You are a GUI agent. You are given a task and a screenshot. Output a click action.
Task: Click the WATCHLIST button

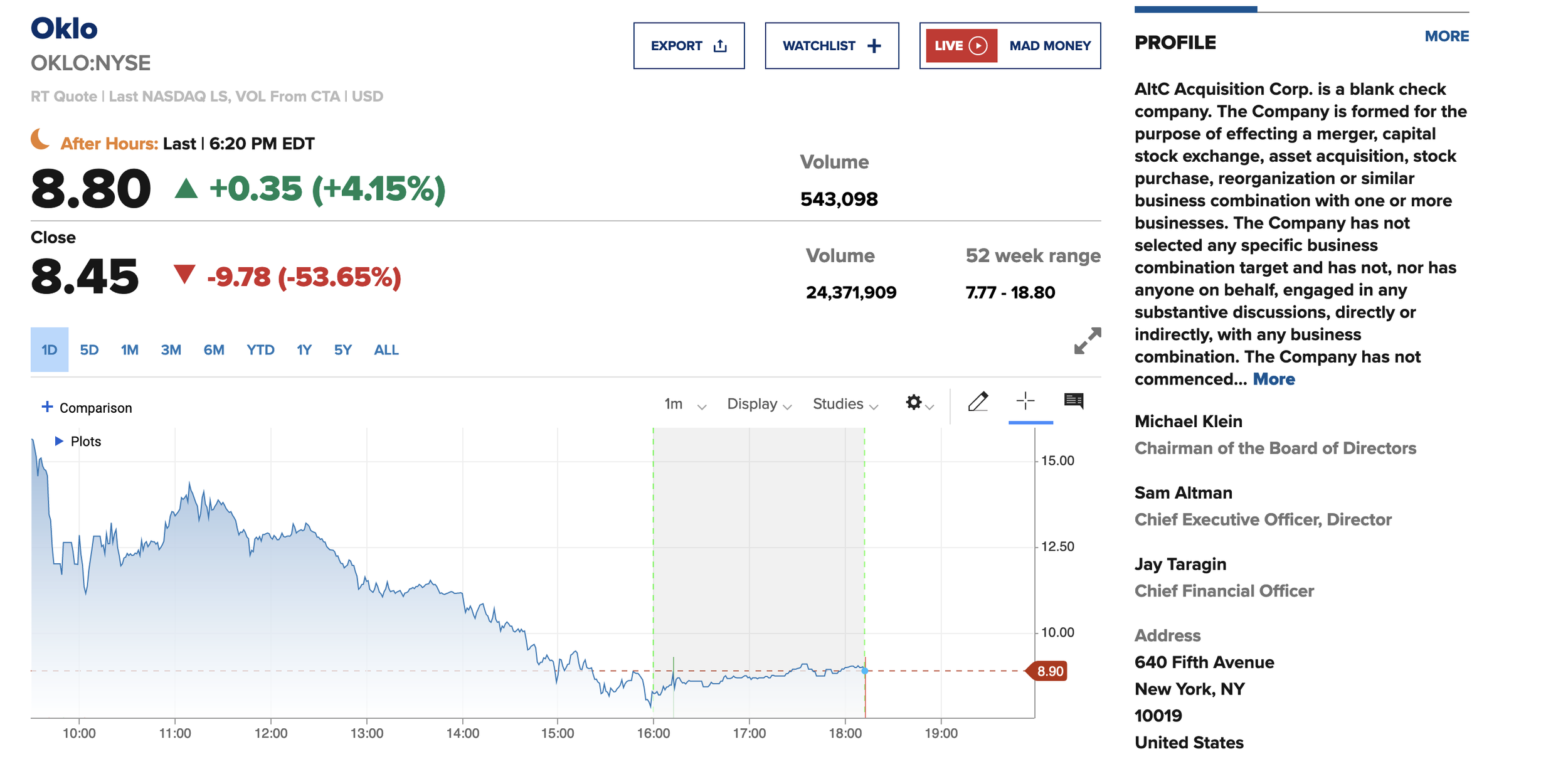coord(832,46)
